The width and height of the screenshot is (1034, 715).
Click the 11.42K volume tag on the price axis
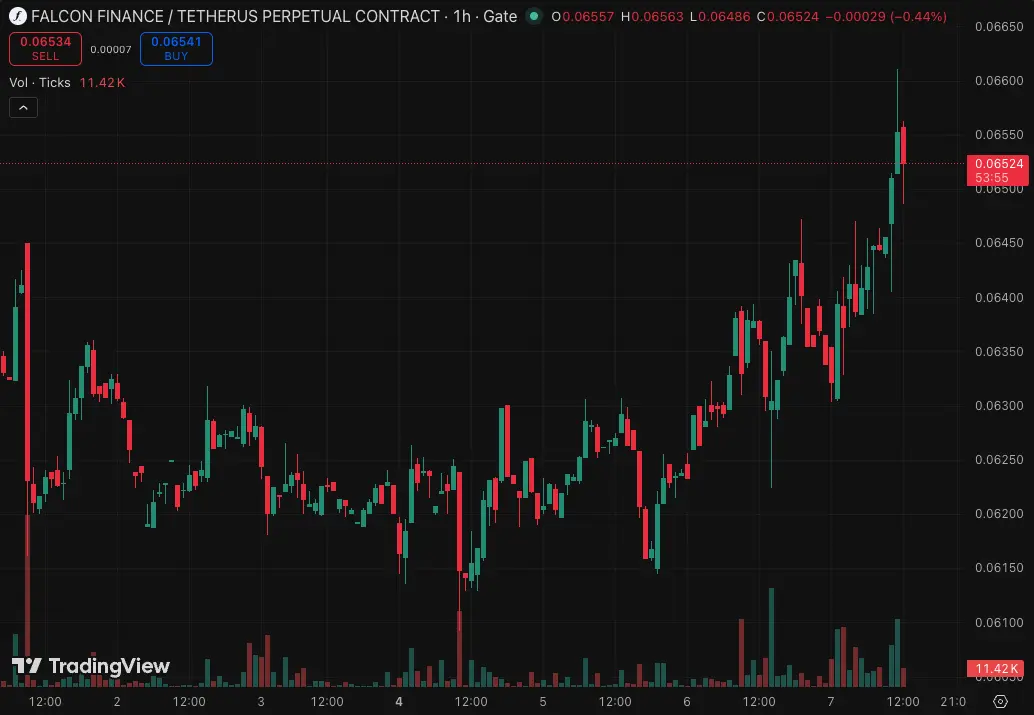(996, 668)
